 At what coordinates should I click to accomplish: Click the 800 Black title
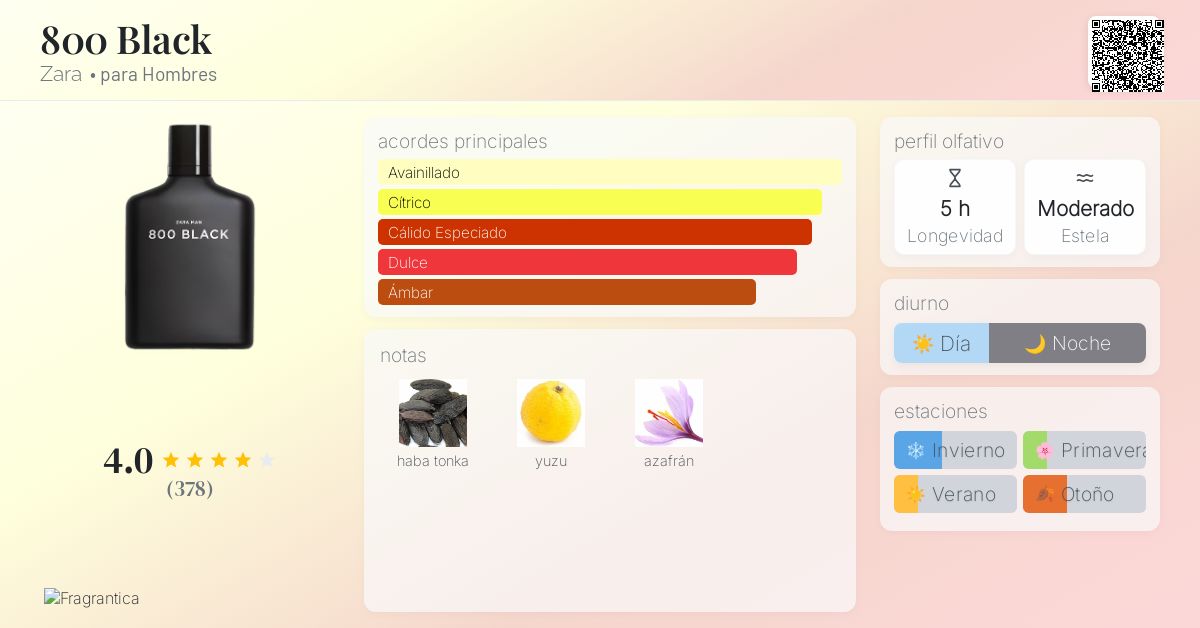[126, 40]
